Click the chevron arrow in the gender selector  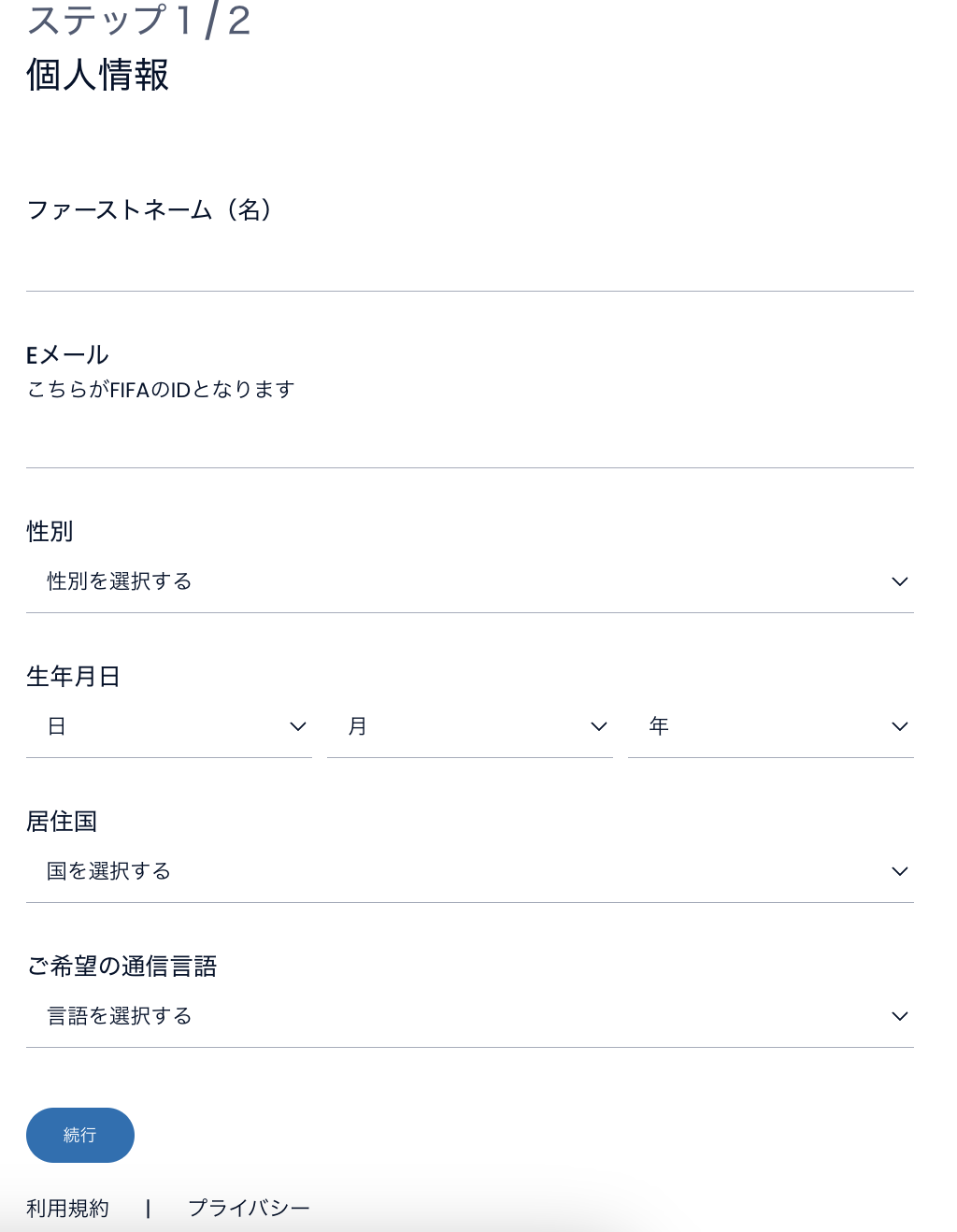coord(899,581)
